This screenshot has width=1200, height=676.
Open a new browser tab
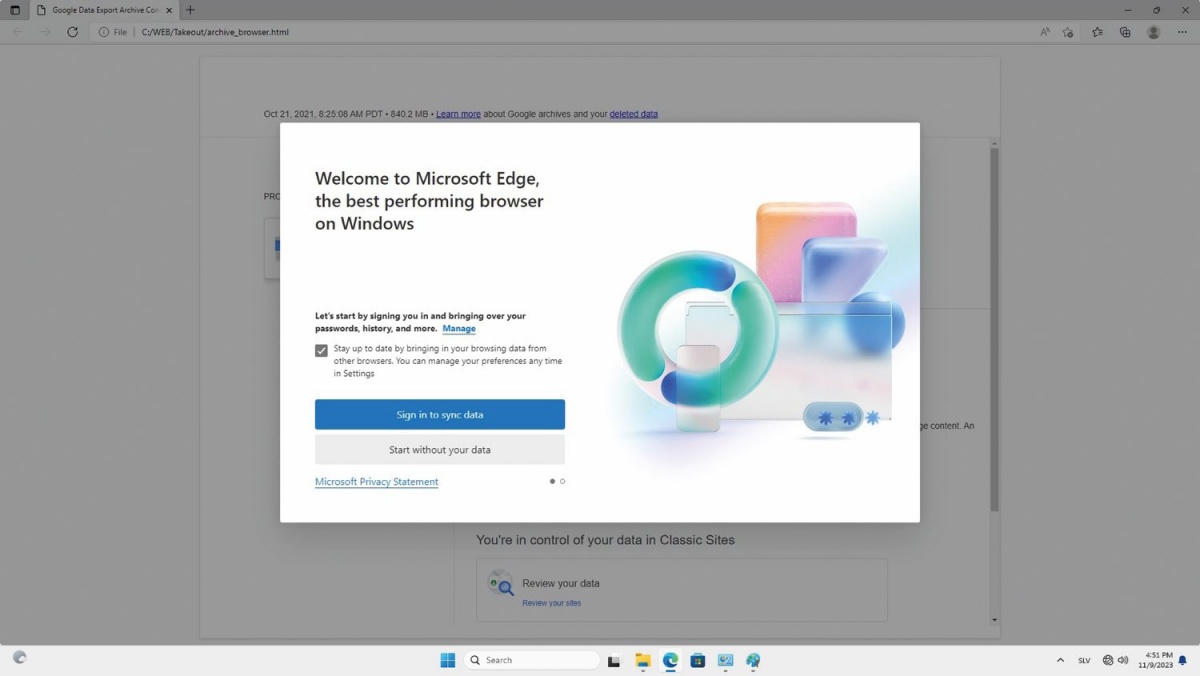coord(190,10)
